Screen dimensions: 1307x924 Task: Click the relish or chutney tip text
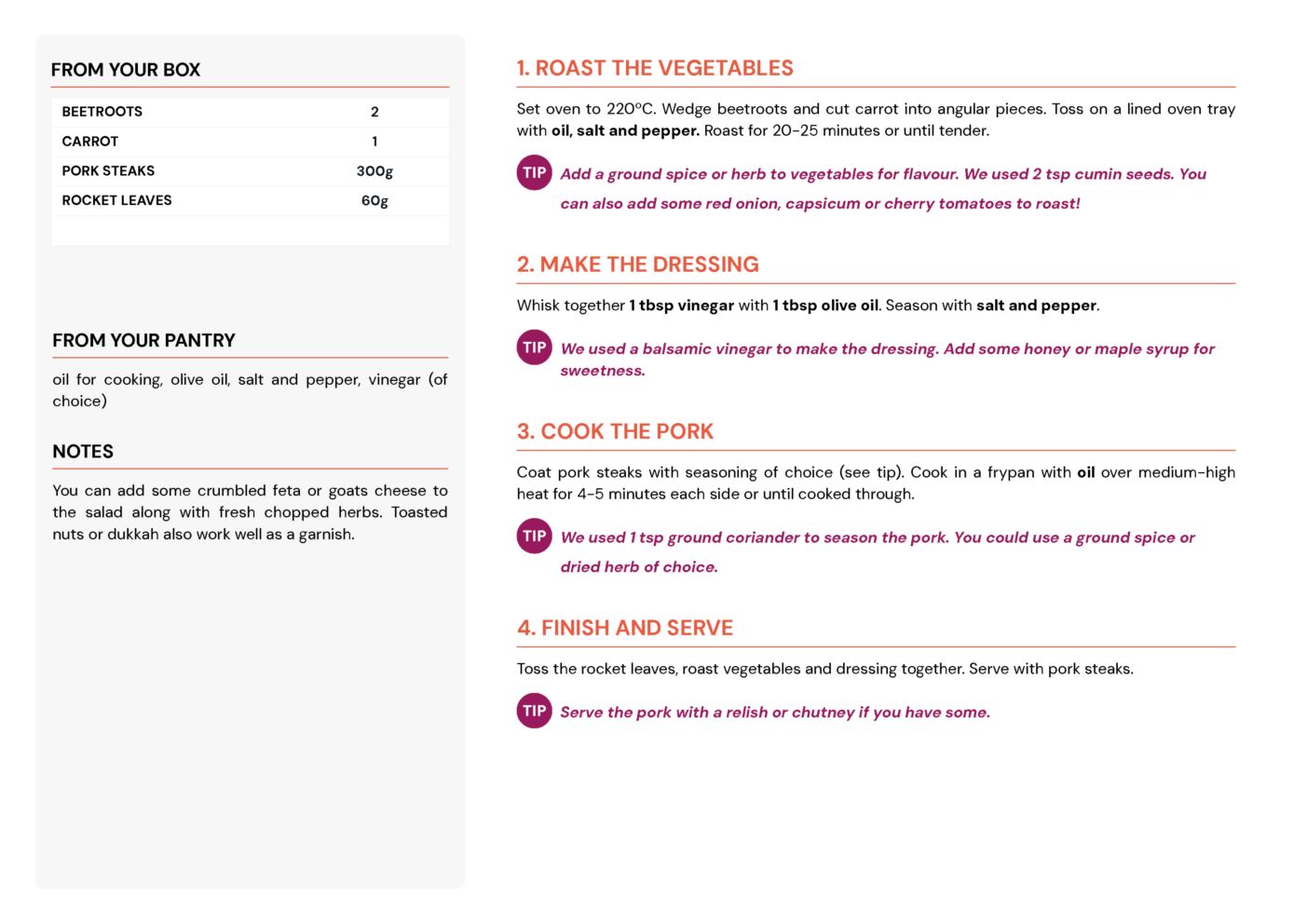(775, 713)
